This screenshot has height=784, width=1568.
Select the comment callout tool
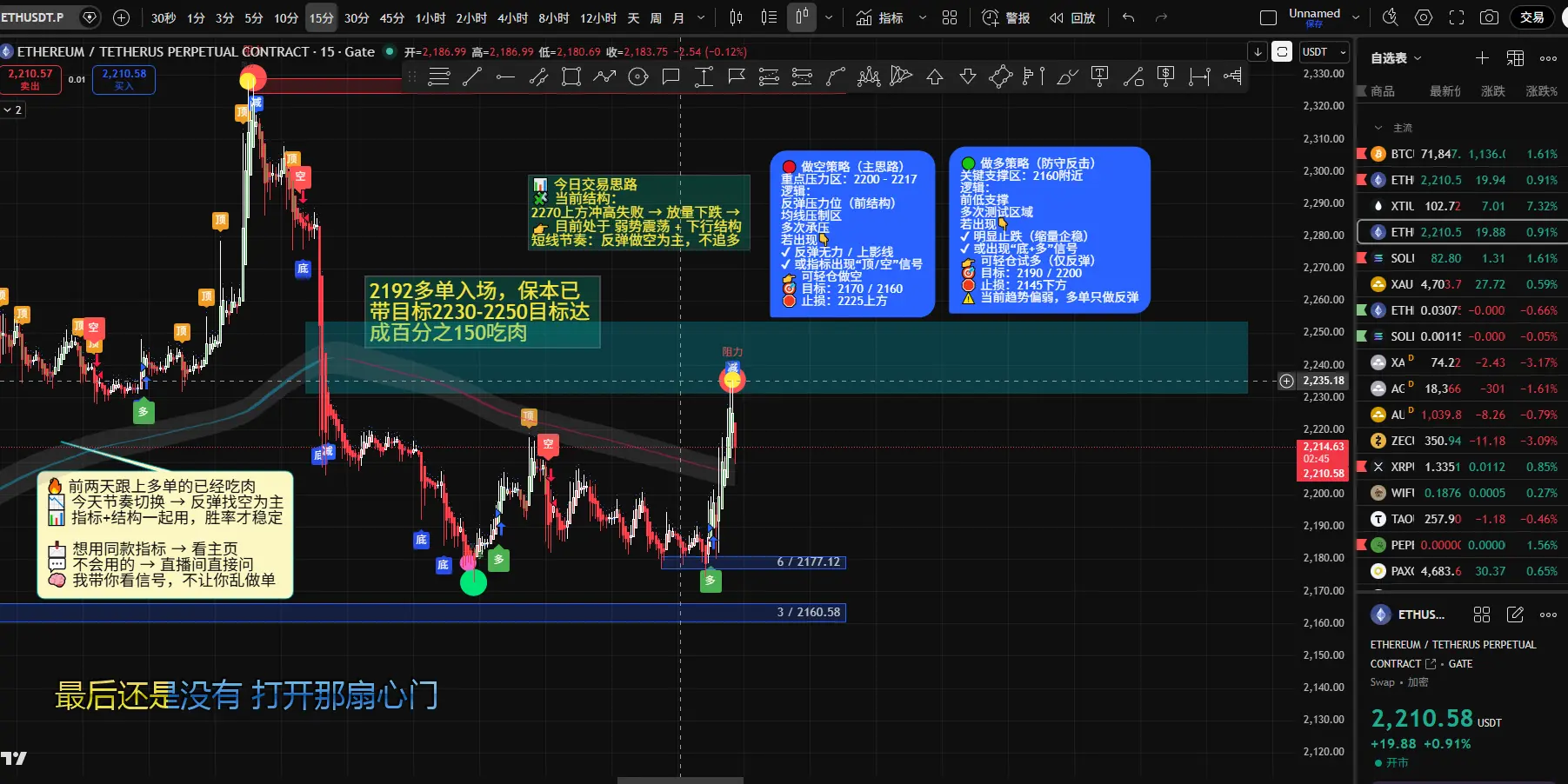[671, 76]
